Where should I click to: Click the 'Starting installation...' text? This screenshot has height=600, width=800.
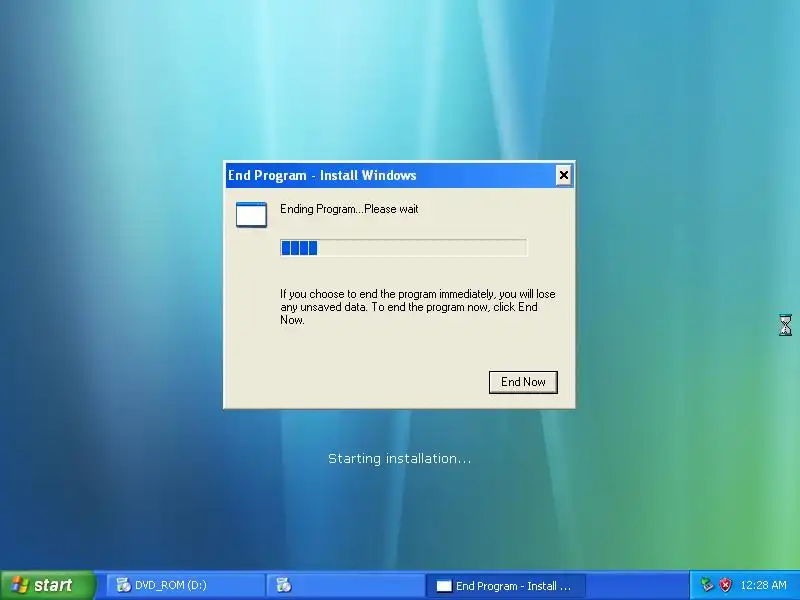[x=399, y=458]
